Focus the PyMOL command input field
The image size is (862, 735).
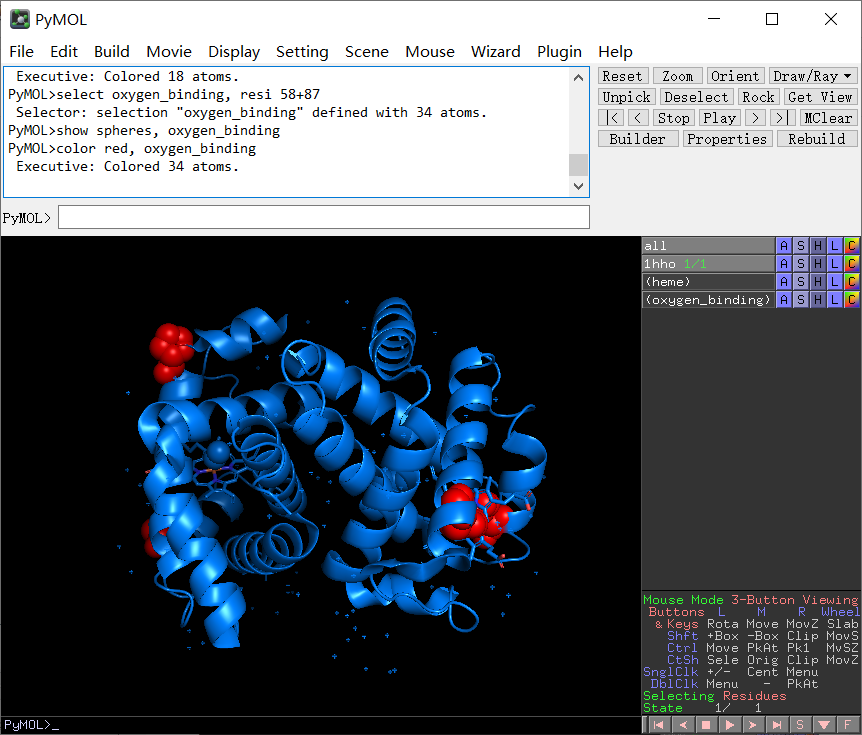324,217
